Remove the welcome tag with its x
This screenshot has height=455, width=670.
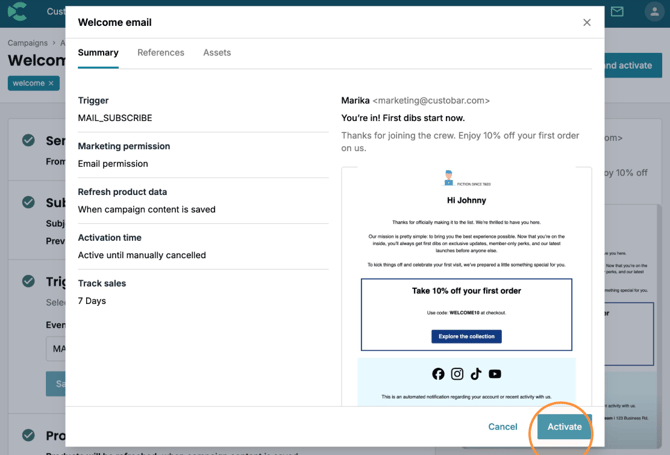coord(51,83)
